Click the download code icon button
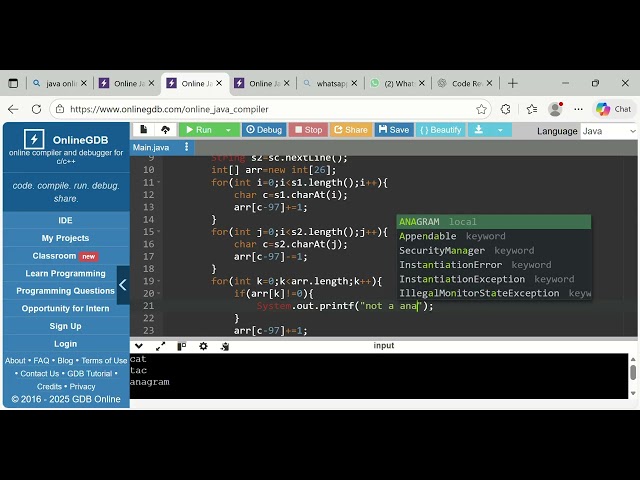This screenshot has height=480, width=640. (479, 130)
